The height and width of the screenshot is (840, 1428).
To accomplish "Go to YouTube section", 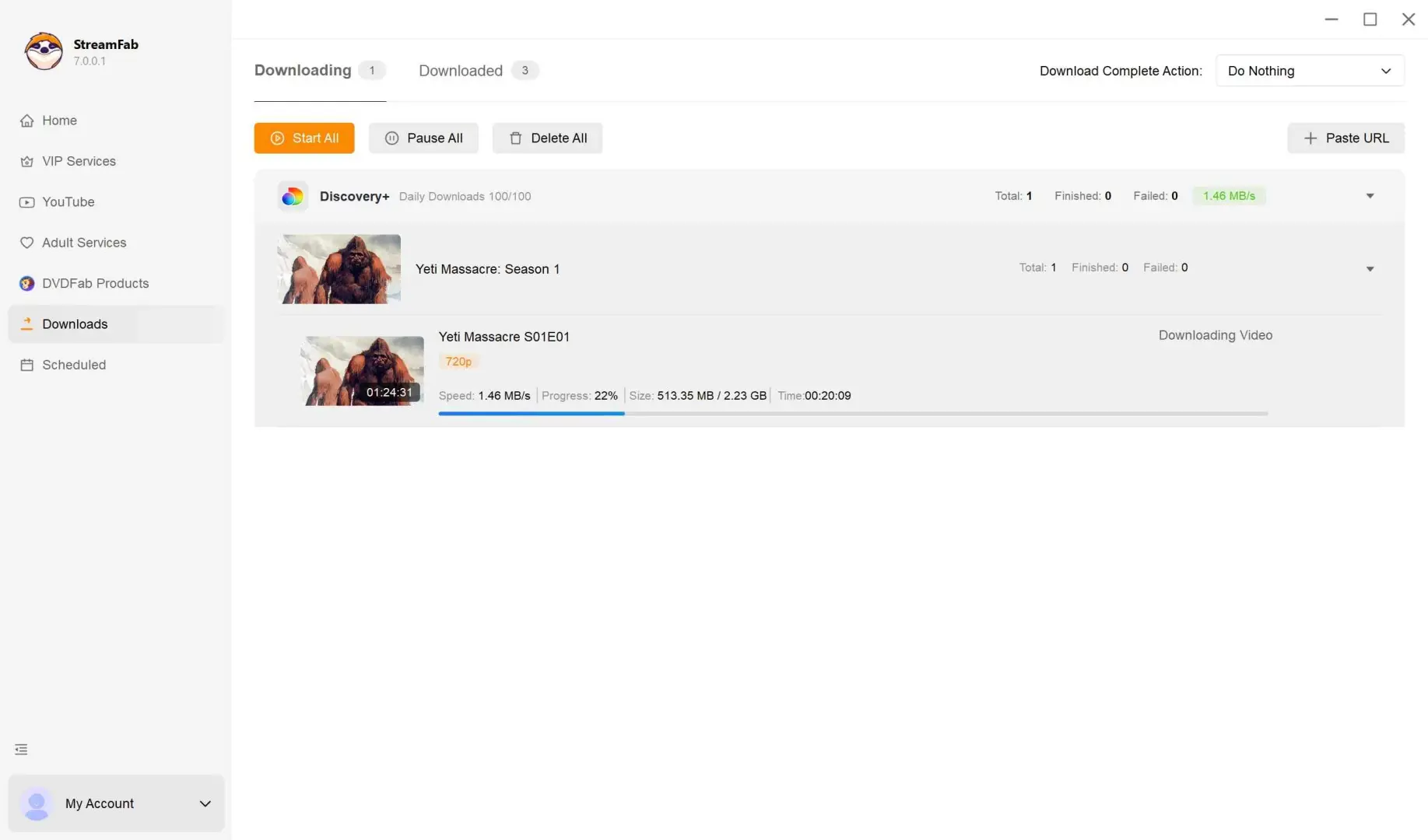I will click(x=116, y=202).
